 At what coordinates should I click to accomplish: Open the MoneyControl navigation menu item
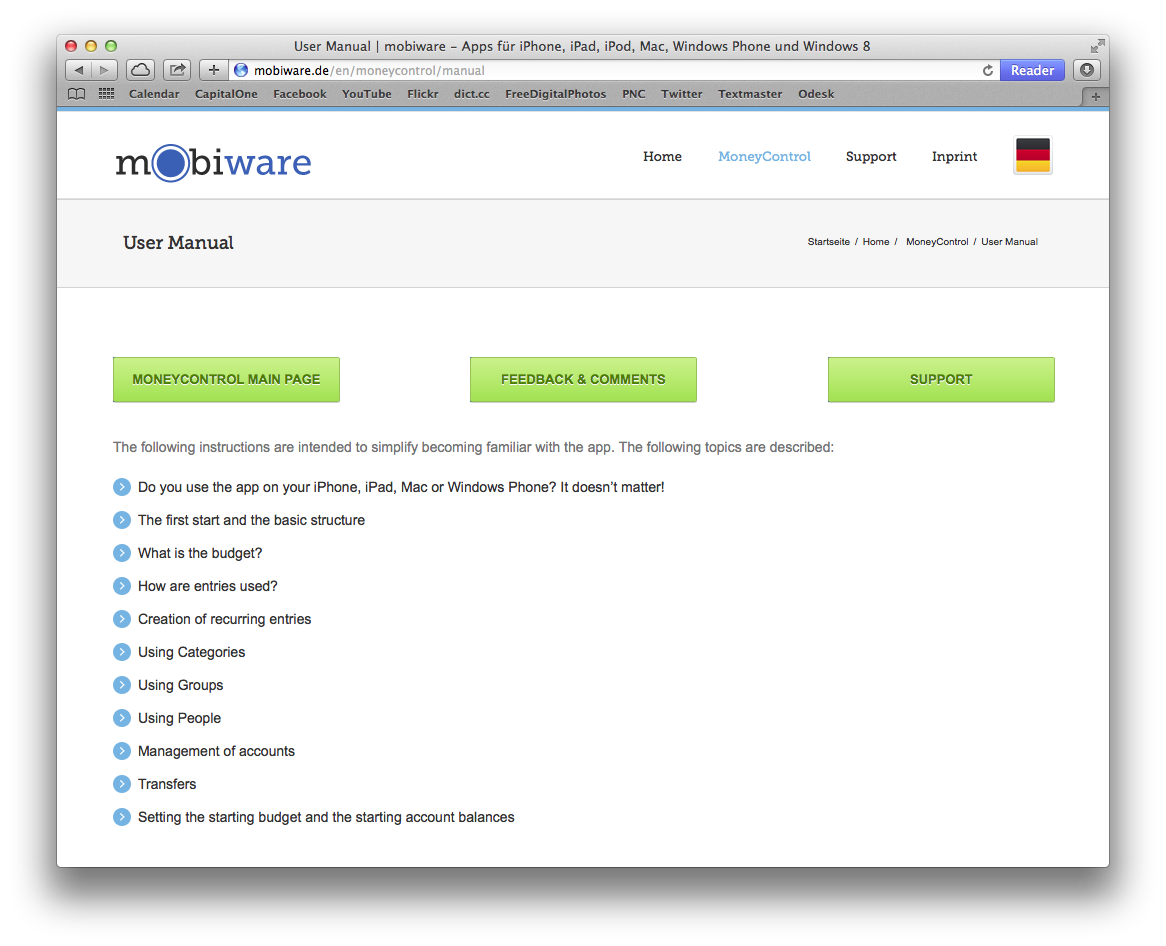tap(764, 157)
